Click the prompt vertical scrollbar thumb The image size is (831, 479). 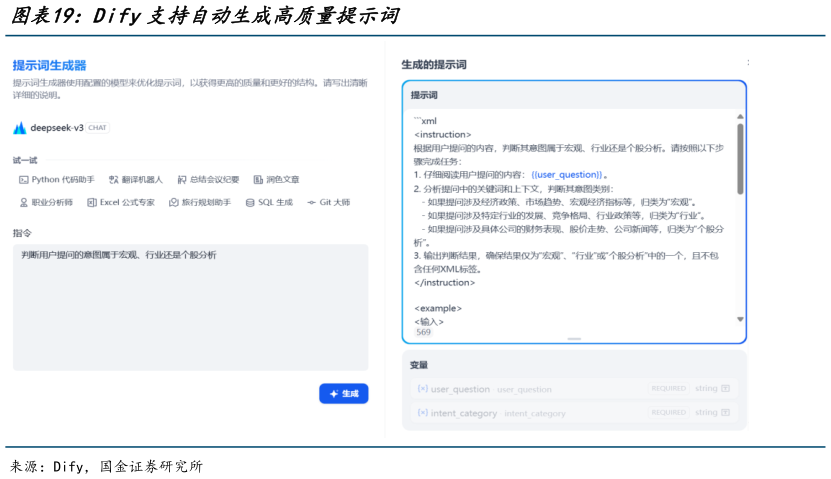coord(740,159)
